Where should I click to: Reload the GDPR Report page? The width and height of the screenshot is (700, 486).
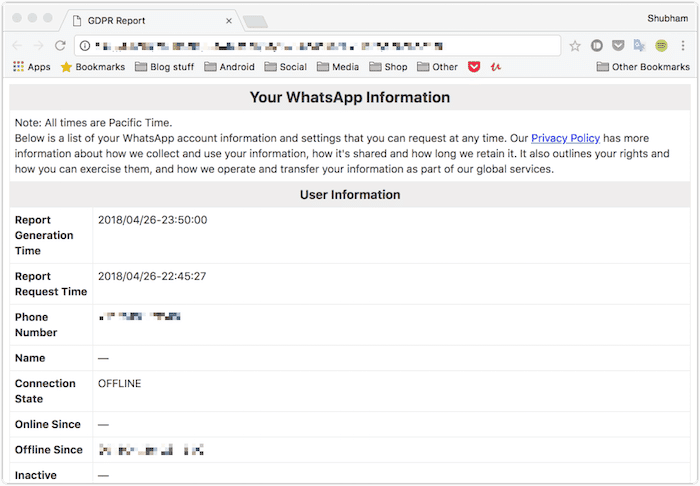point(60,46)
